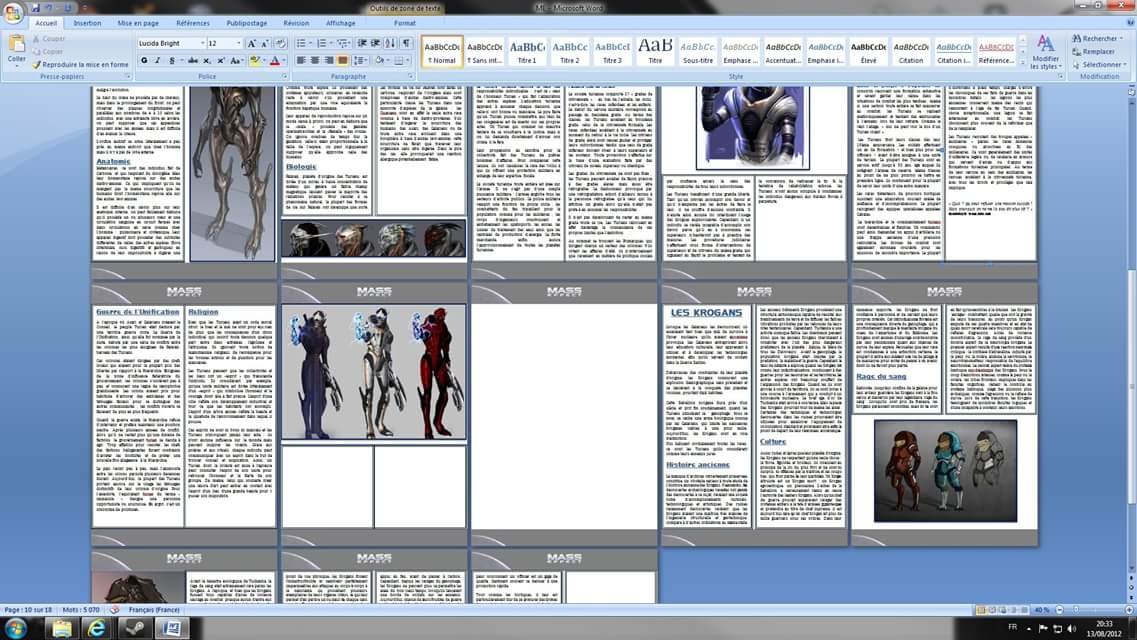Toggle bold (G) formatting

tap(144, 61)
